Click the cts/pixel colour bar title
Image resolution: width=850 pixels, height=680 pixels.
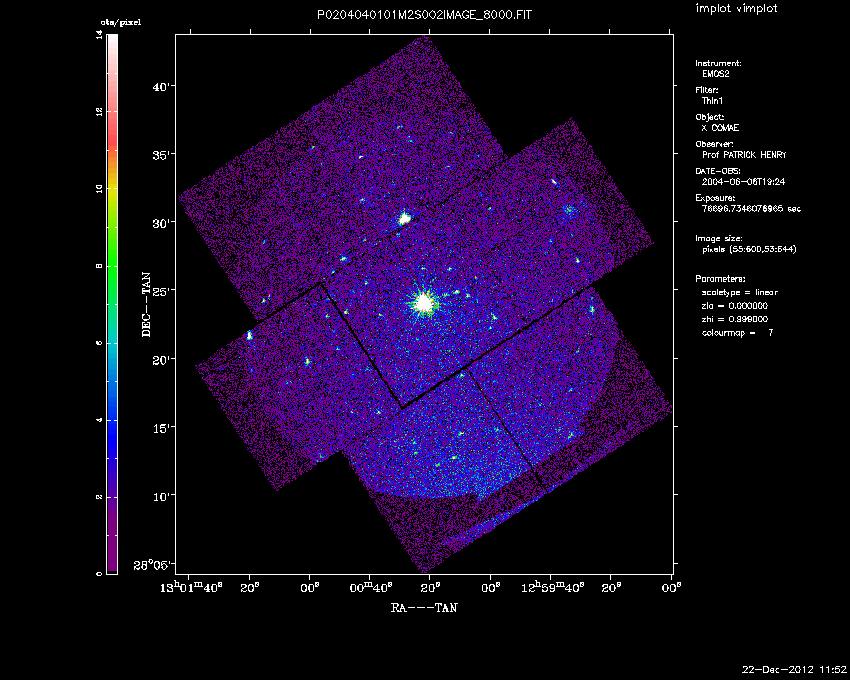coord(121,22)
